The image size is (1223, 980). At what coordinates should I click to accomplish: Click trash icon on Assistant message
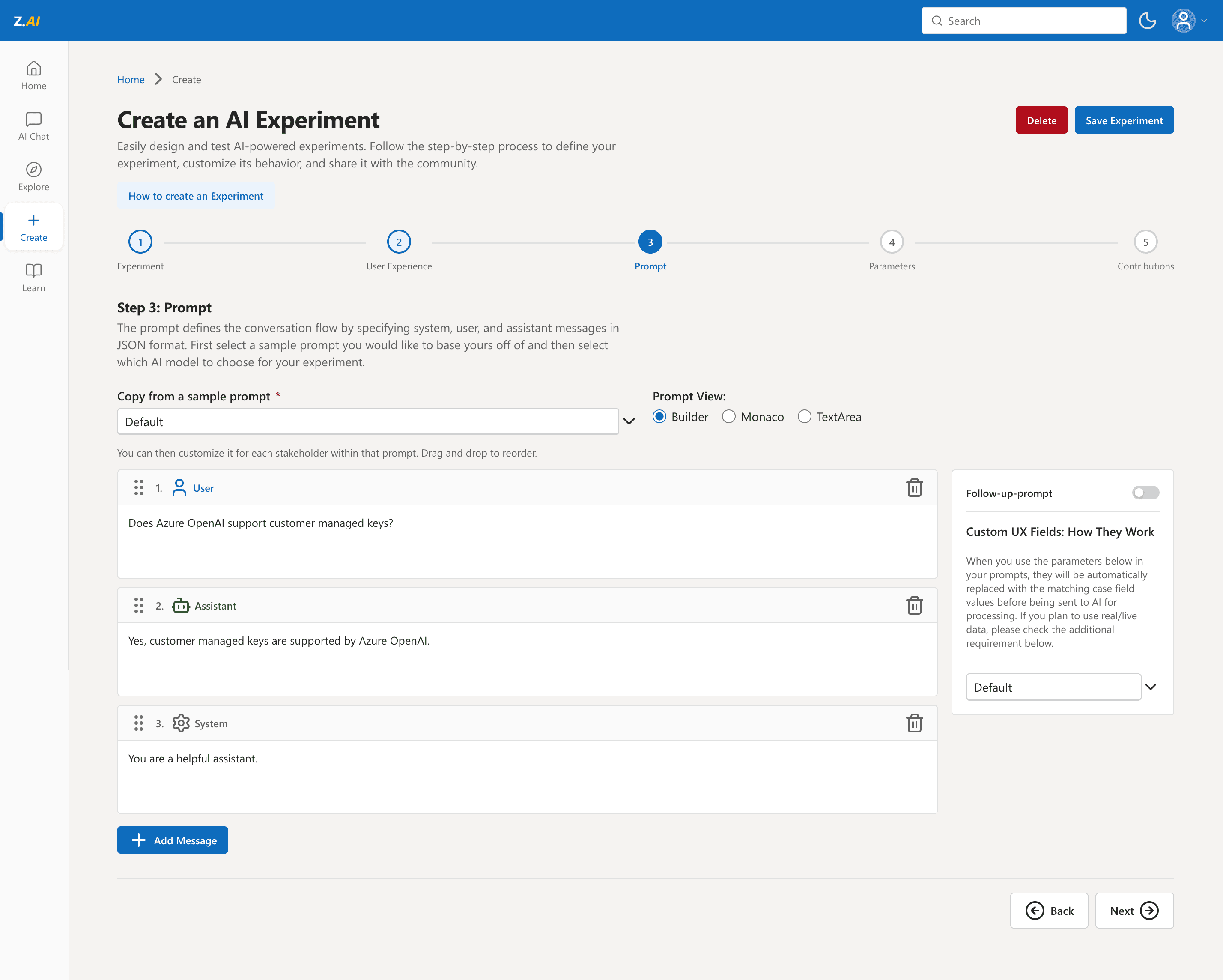pos(914,606)
